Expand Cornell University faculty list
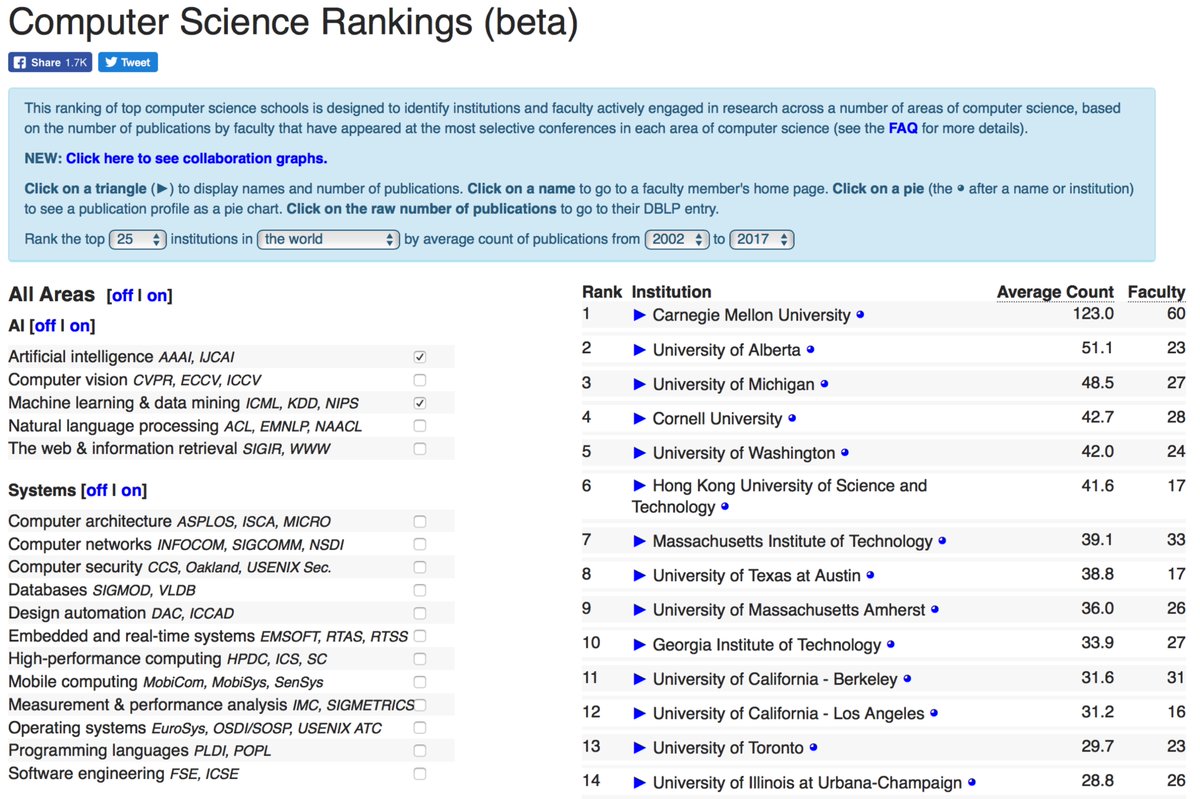The height and width of the screenshot is (799, 1200). [x=640, y=418]
